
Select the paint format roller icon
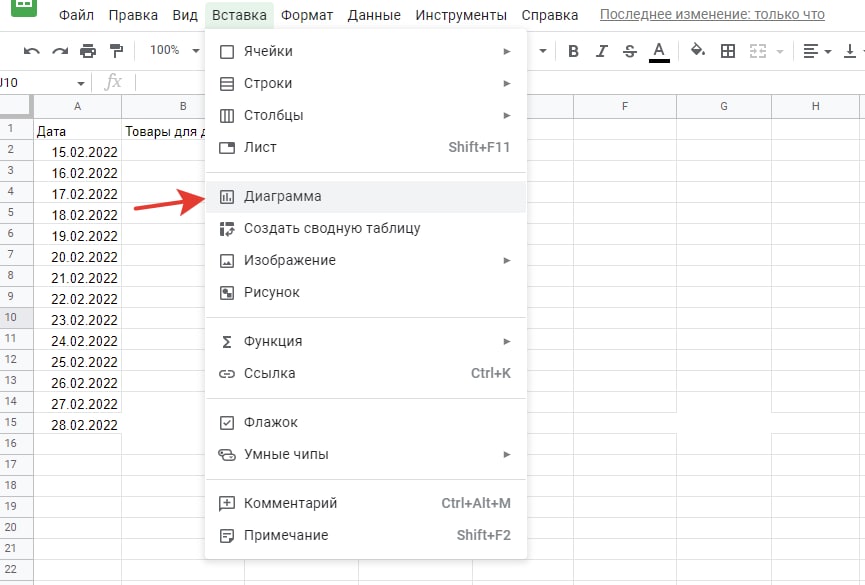[116, 51]
